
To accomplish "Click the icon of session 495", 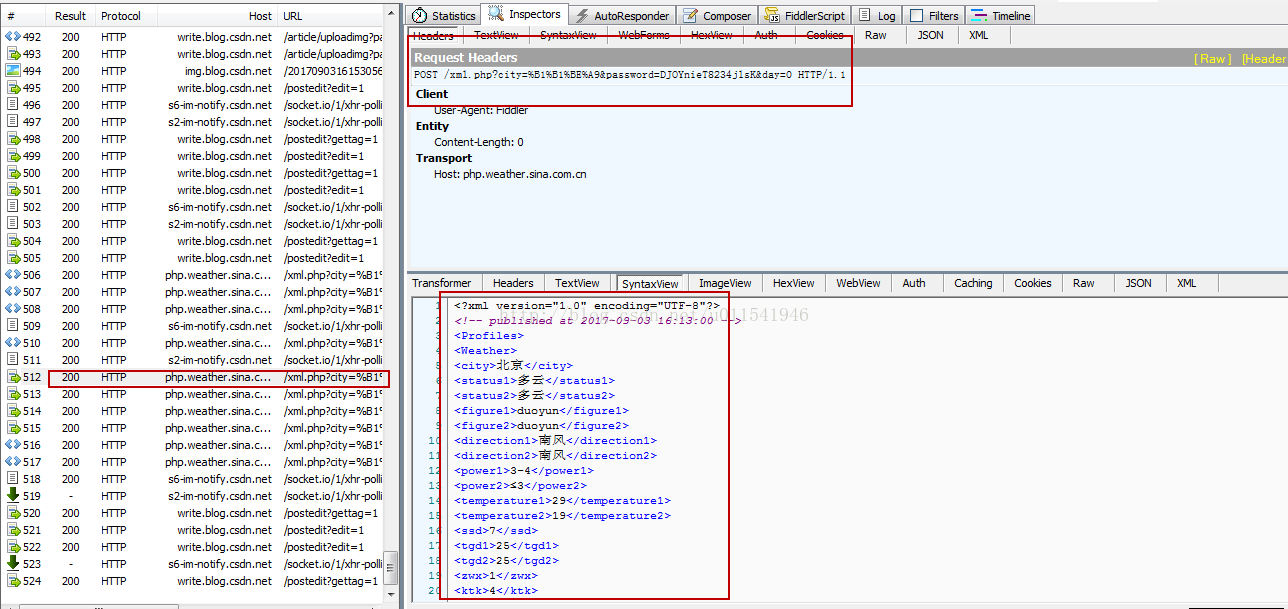I will [13, 88].
